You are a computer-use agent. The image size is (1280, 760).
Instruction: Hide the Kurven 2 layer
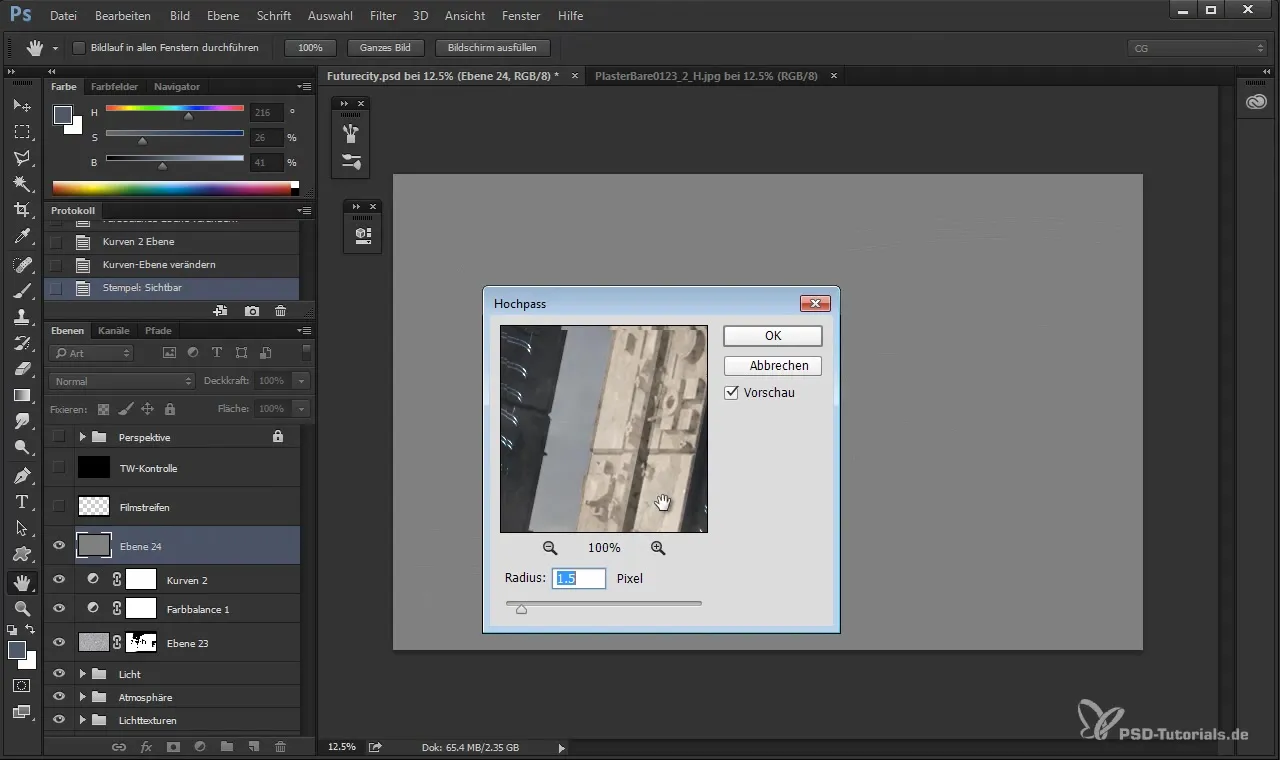coord(59,579)
